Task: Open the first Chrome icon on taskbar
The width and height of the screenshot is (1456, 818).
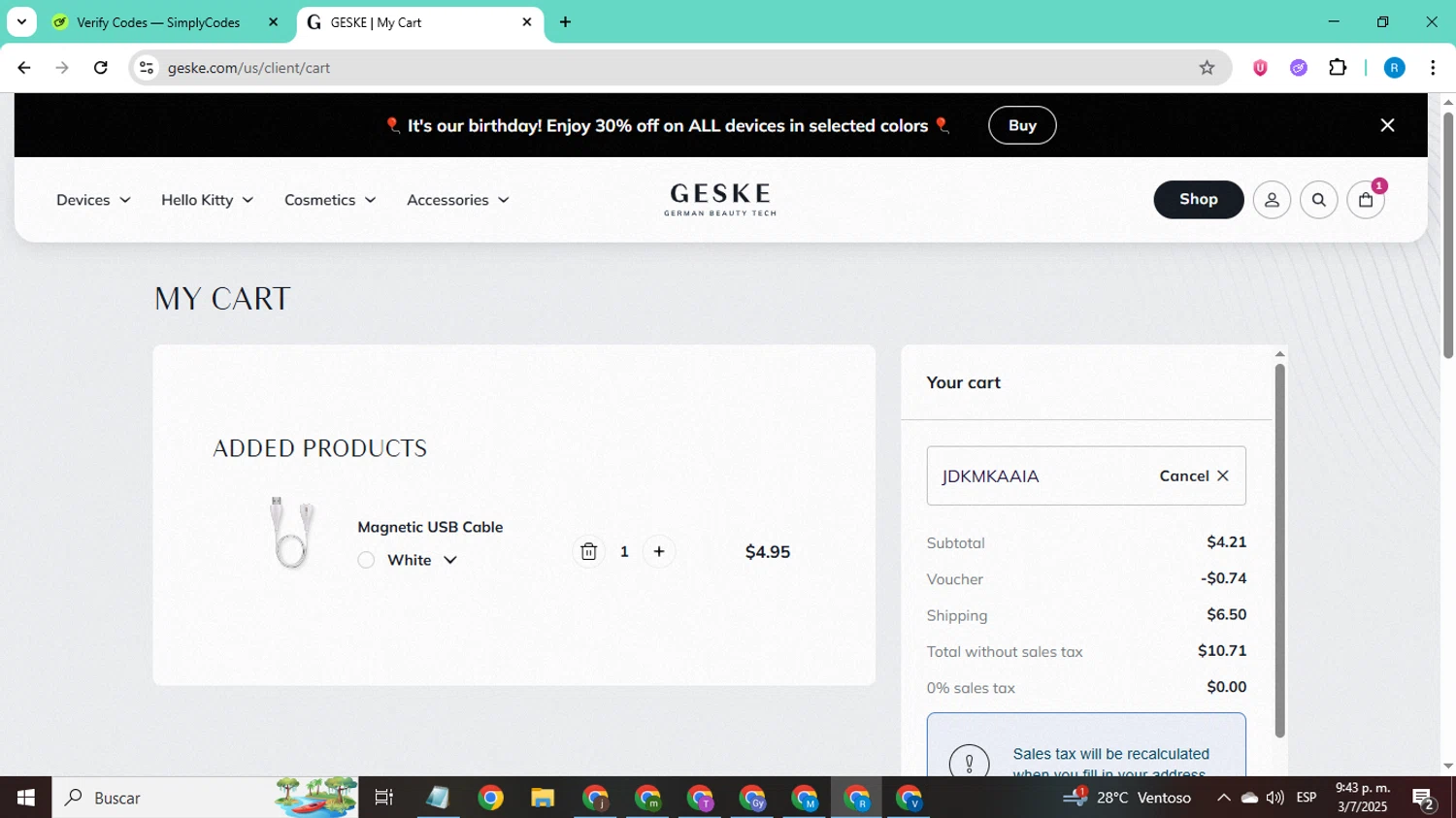Action: pos(490,798)
